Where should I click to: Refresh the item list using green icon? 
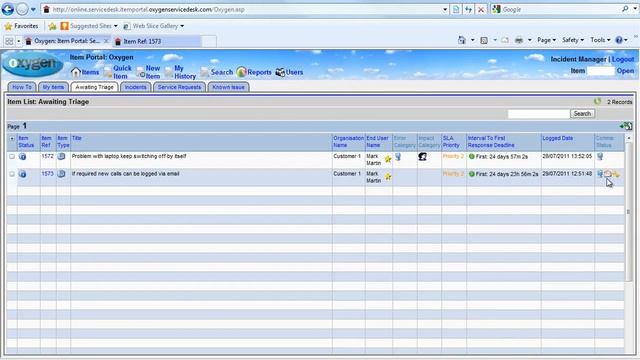(x=598, y=101)
